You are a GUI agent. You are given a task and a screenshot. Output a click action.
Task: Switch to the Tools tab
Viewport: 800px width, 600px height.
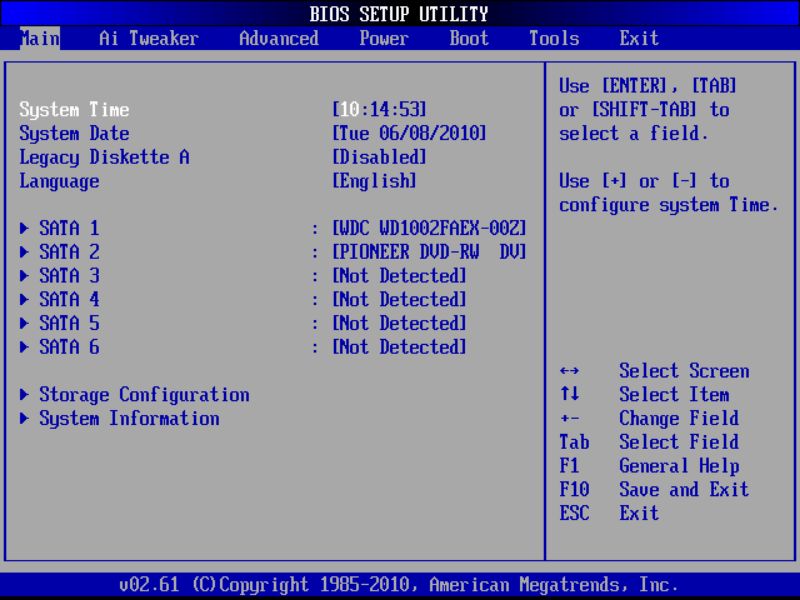pos(554,38)
